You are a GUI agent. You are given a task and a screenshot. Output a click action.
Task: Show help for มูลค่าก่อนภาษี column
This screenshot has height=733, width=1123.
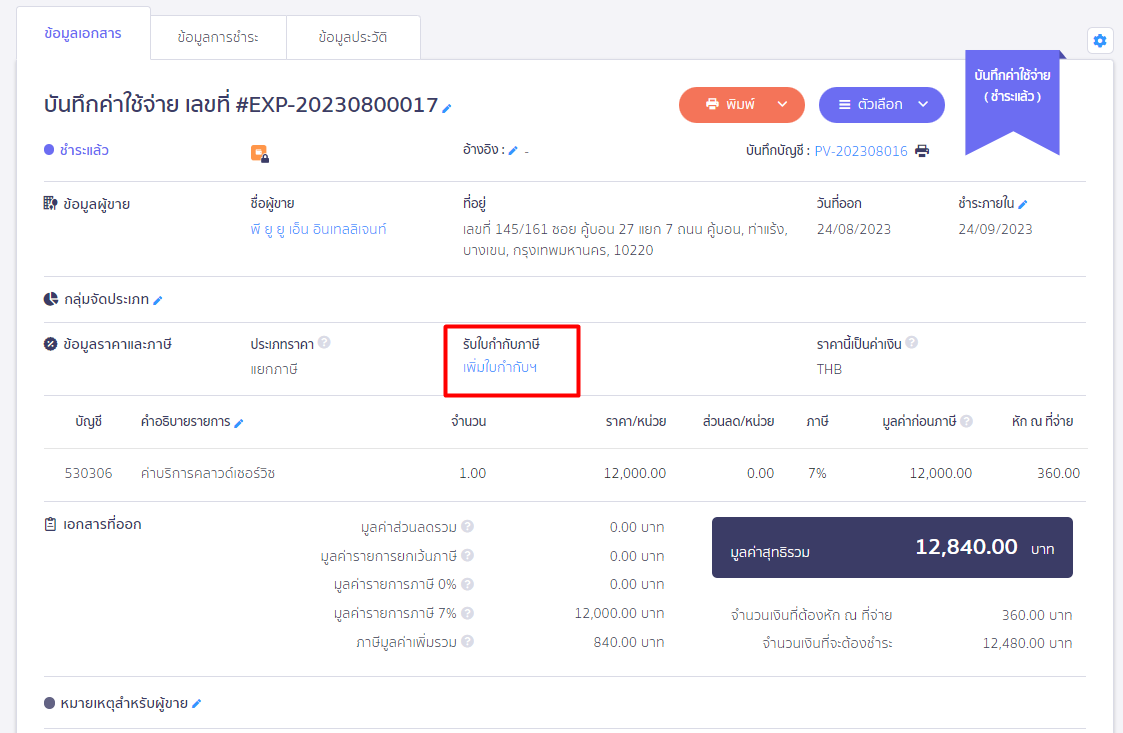pyautogui.click(x=966, y=422)
